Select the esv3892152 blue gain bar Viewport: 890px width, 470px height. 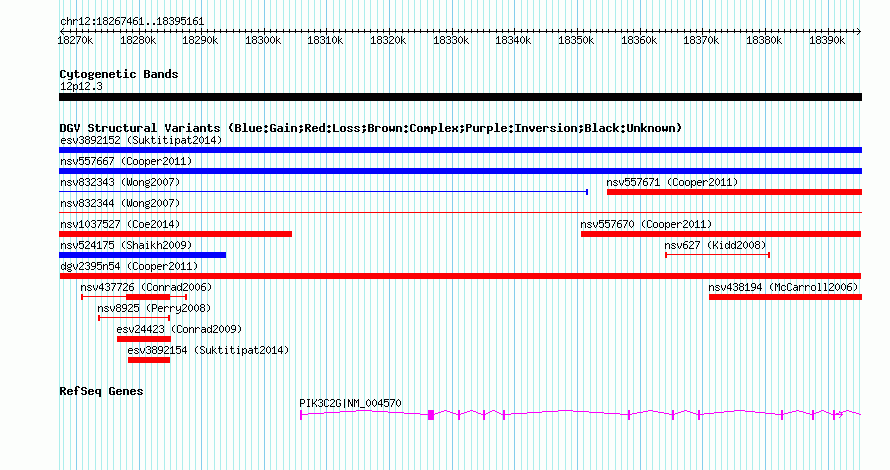tap(460, 150)
